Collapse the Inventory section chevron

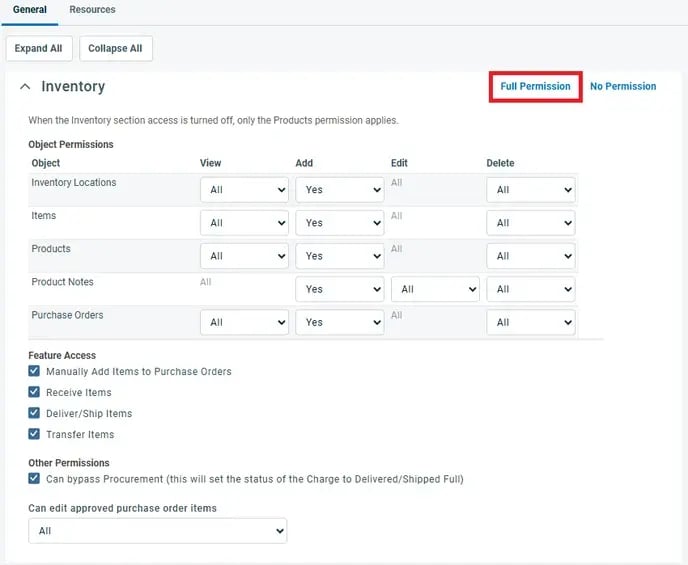pyautogui.click(x=25, y=87)
